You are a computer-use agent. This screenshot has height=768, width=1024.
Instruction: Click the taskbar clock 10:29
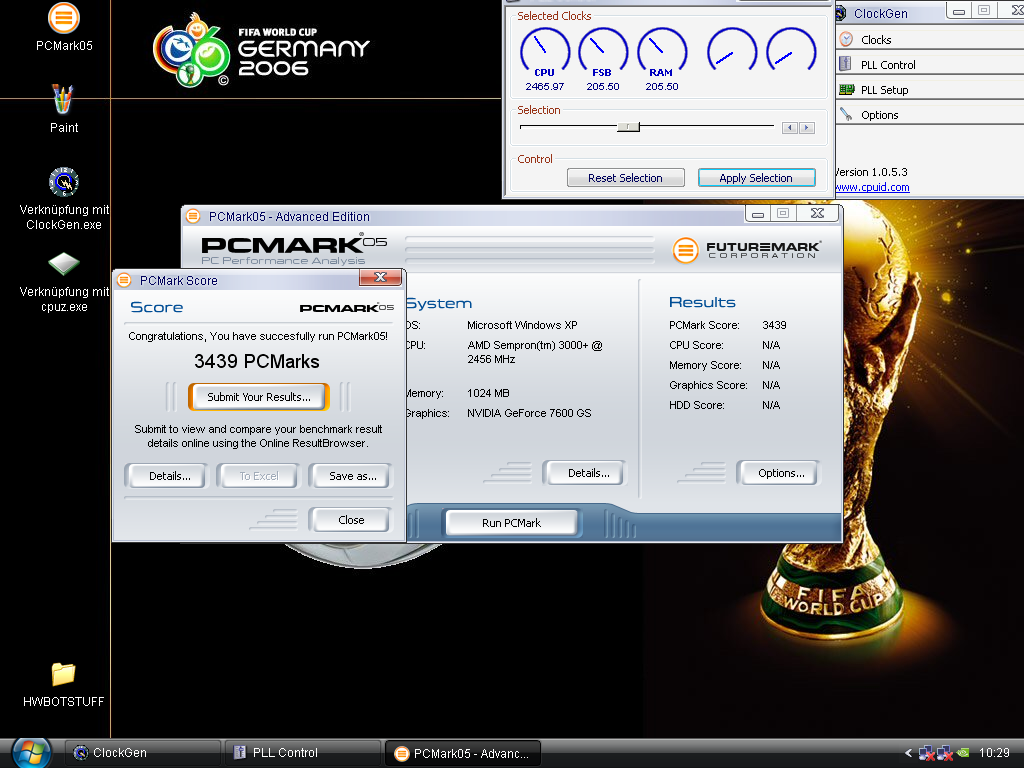pyautogui.click(x=994, y=753)
